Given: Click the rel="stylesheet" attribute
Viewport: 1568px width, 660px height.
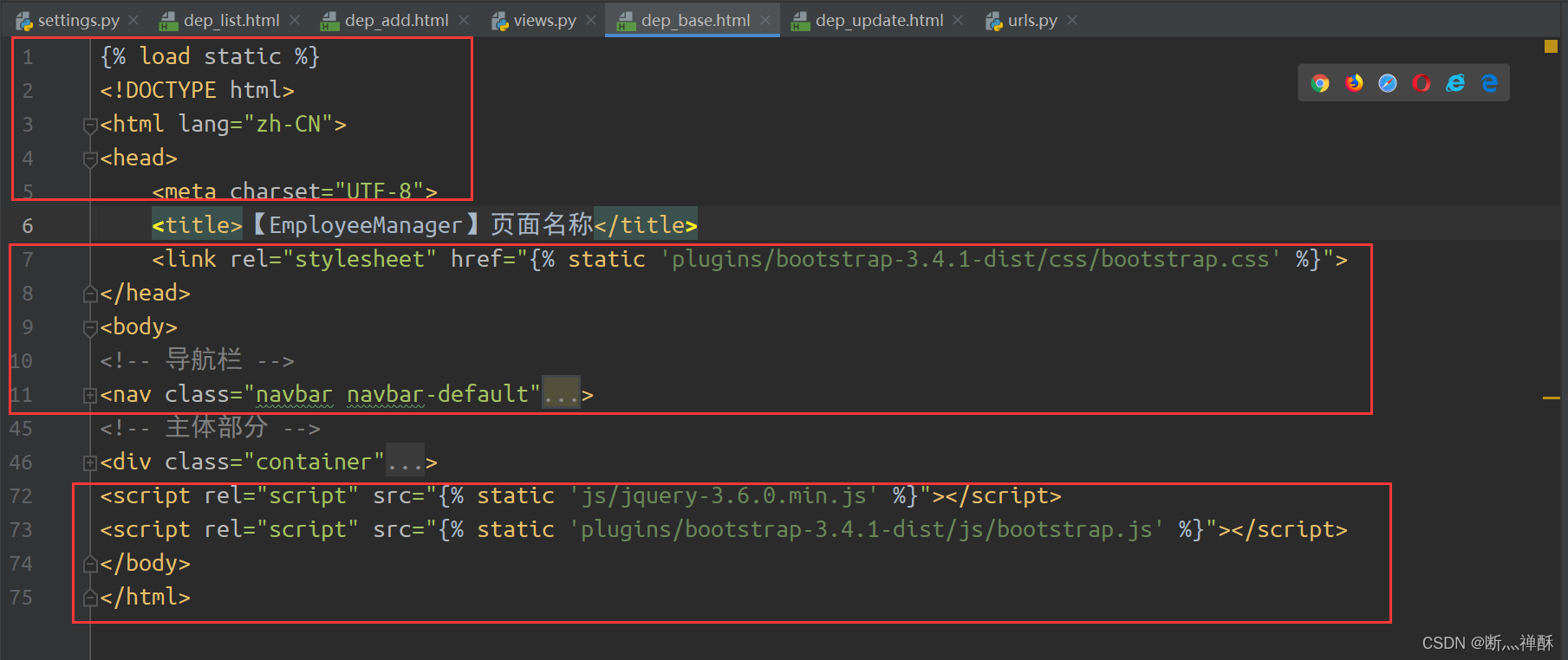Looking at the screenshot, I should tap(334, 259).
